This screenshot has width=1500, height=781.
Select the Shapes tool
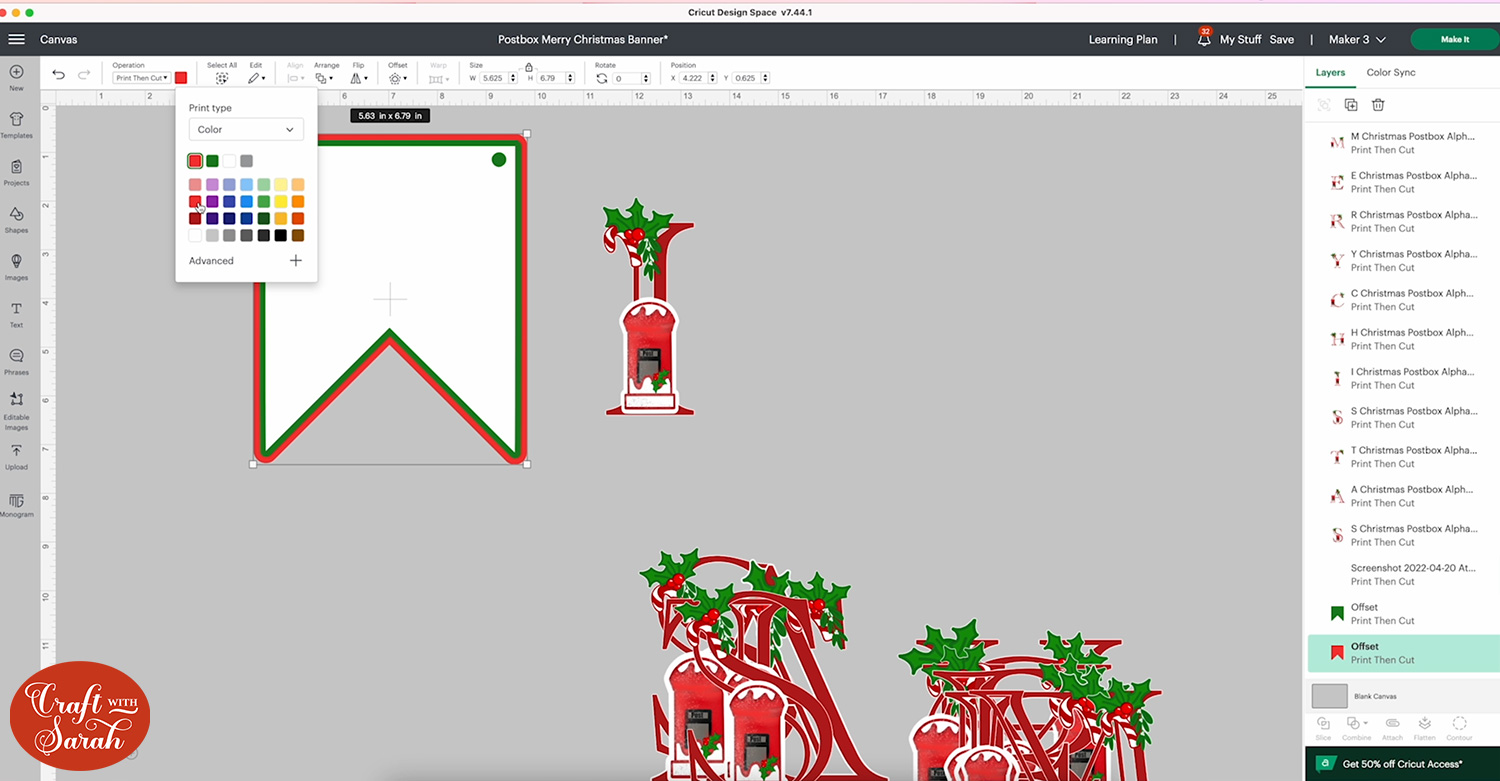(x=16, y=218)
